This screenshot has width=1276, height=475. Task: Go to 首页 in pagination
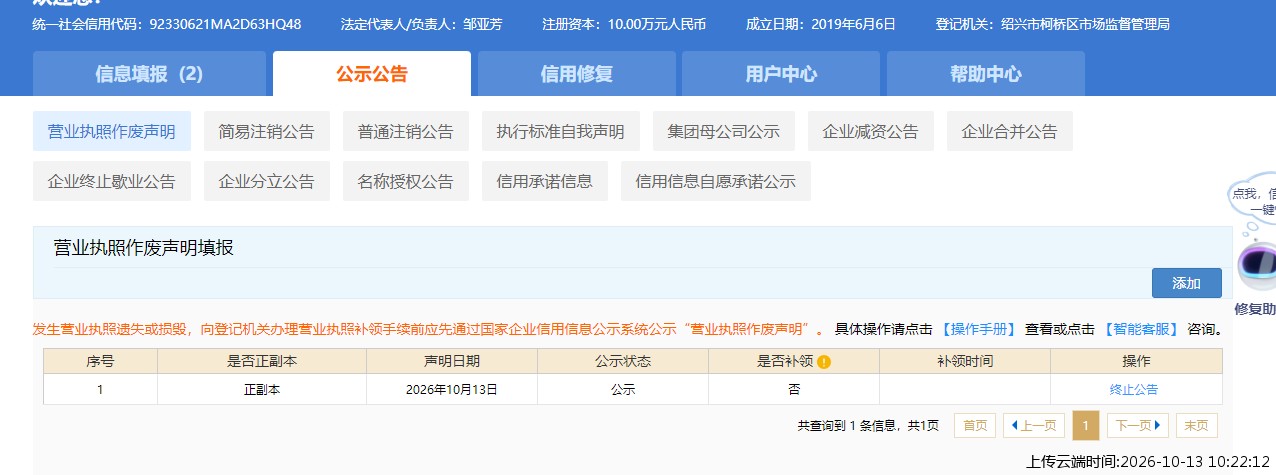click(x=975, y=426)
